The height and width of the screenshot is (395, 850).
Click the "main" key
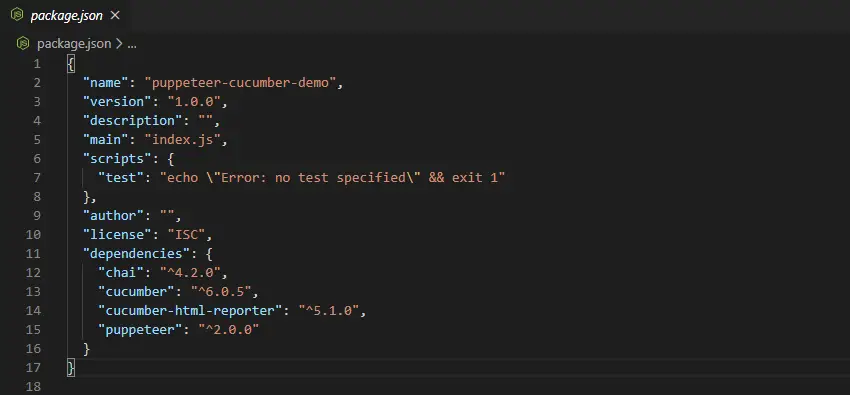[x=105, y=140]
